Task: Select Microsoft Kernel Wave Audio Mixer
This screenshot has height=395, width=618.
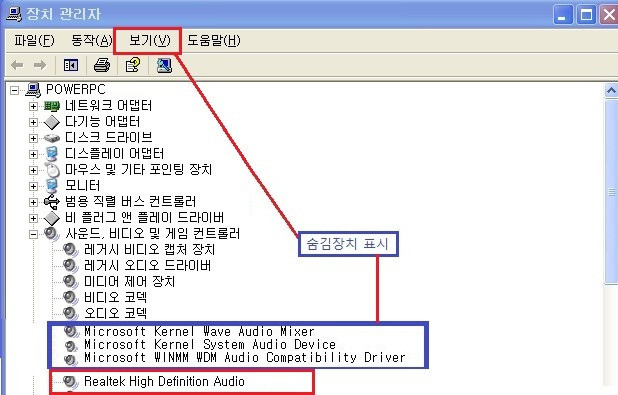Action: click(199, 332)
